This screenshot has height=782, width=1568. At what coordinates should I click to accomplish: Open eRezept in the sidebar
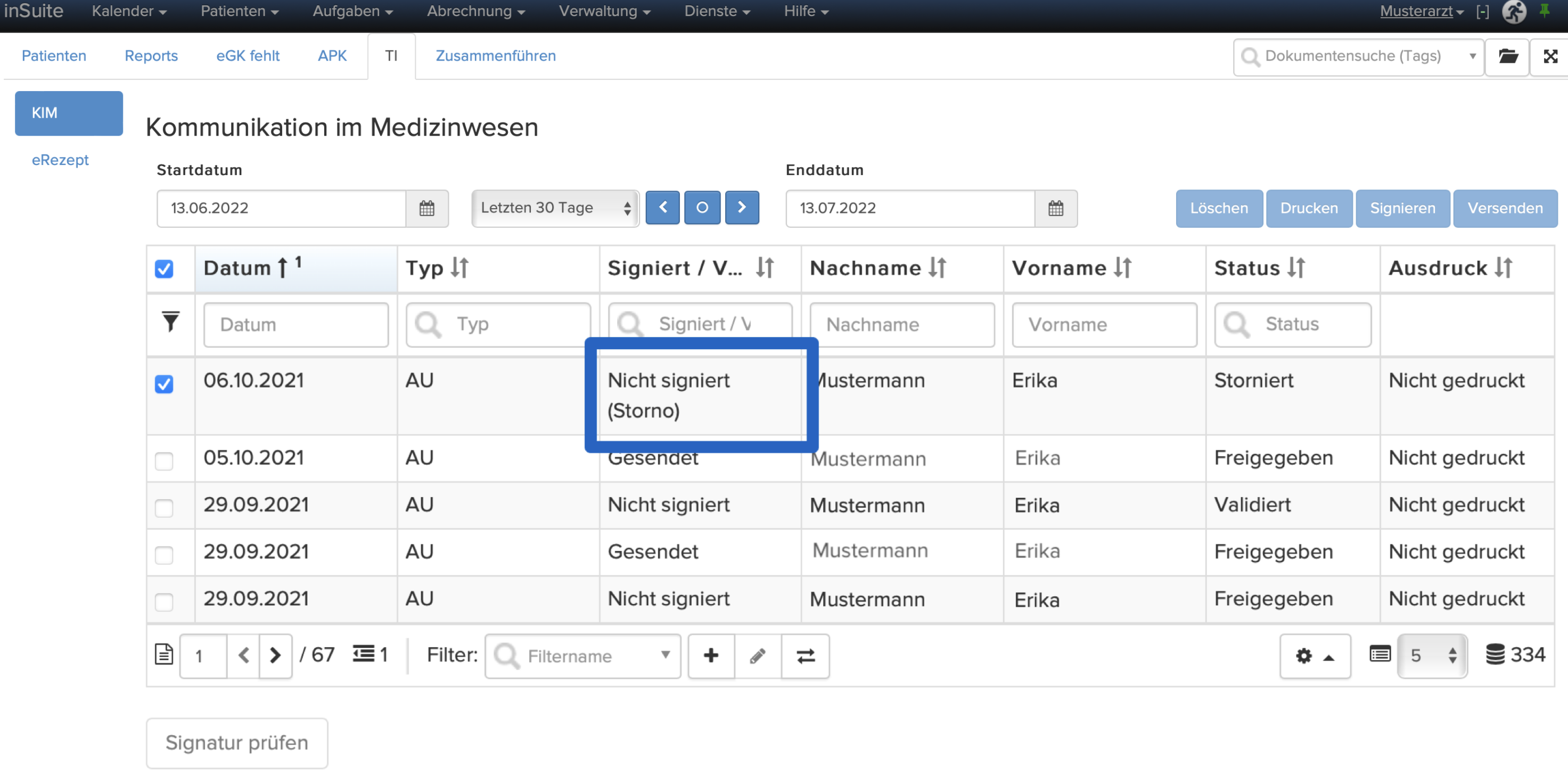point(60,160)
